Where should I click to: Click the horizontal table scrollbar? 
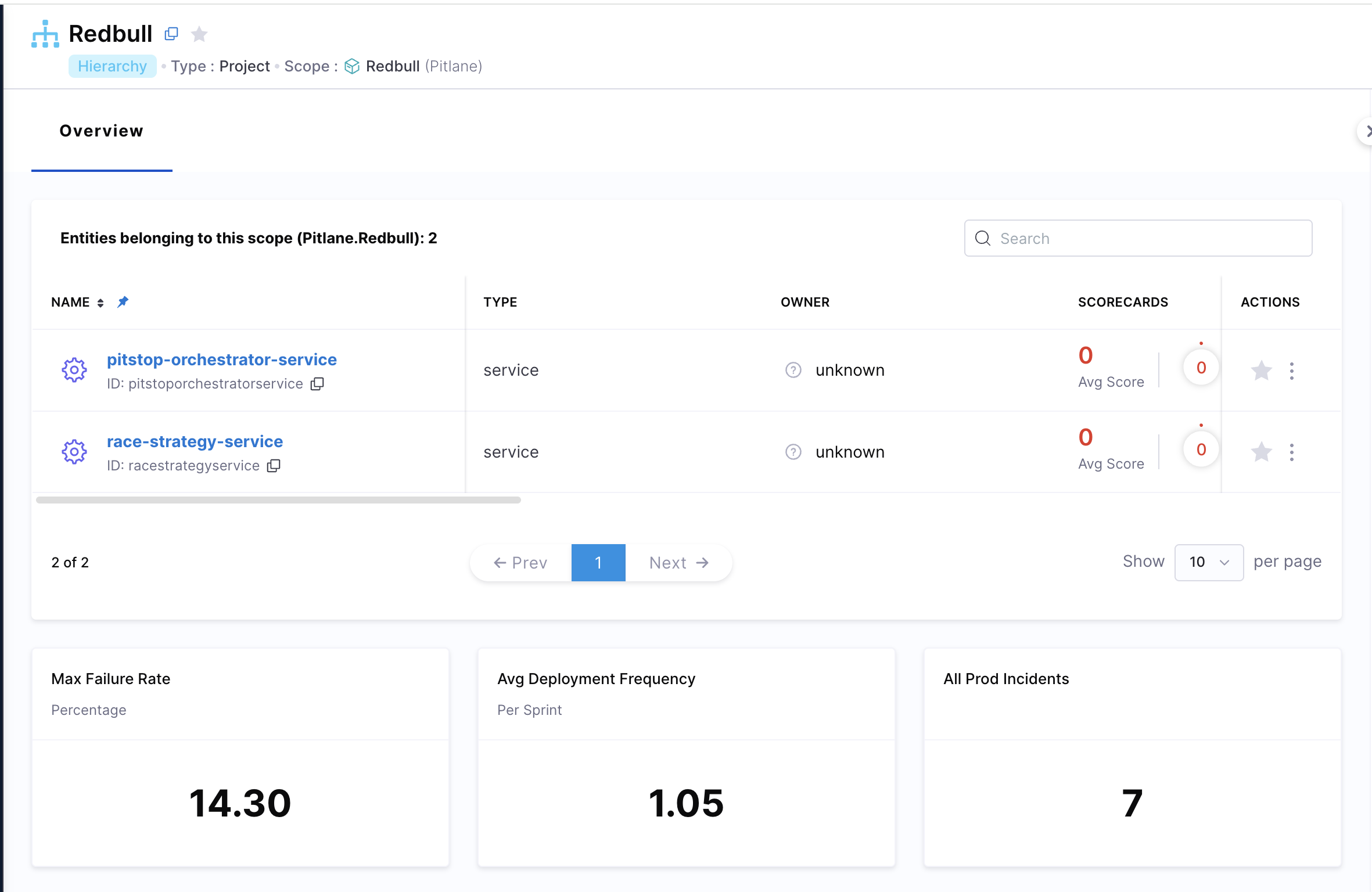(x=278, y=500)
